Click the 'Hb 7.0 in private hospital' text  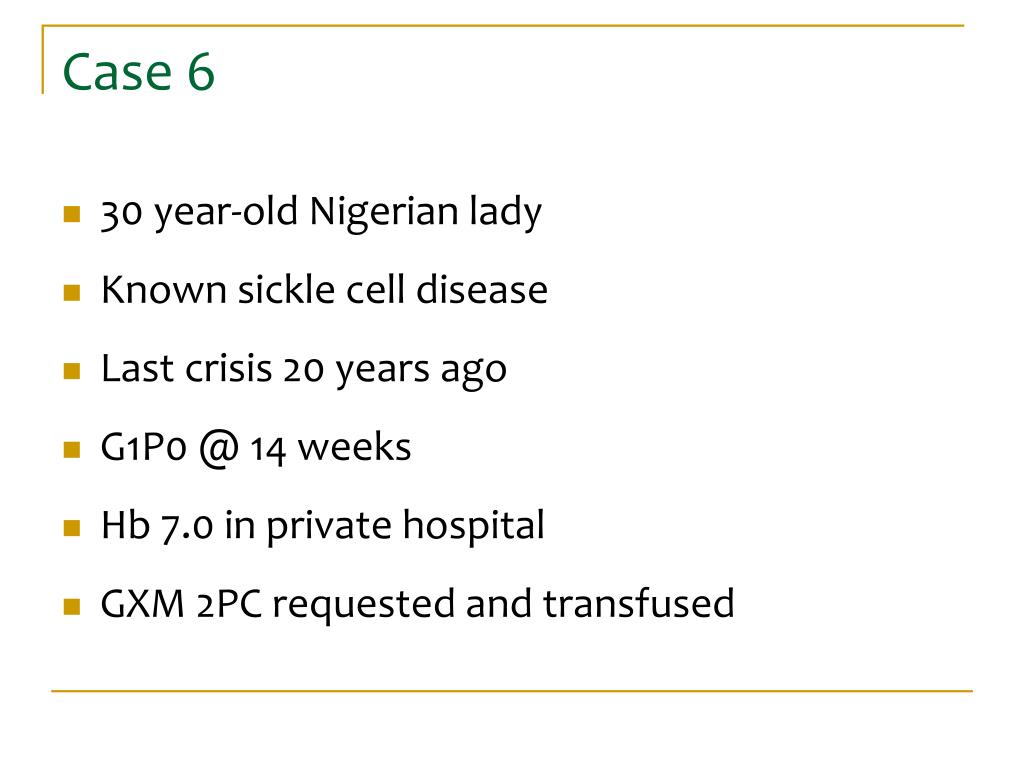click(323, 526)
